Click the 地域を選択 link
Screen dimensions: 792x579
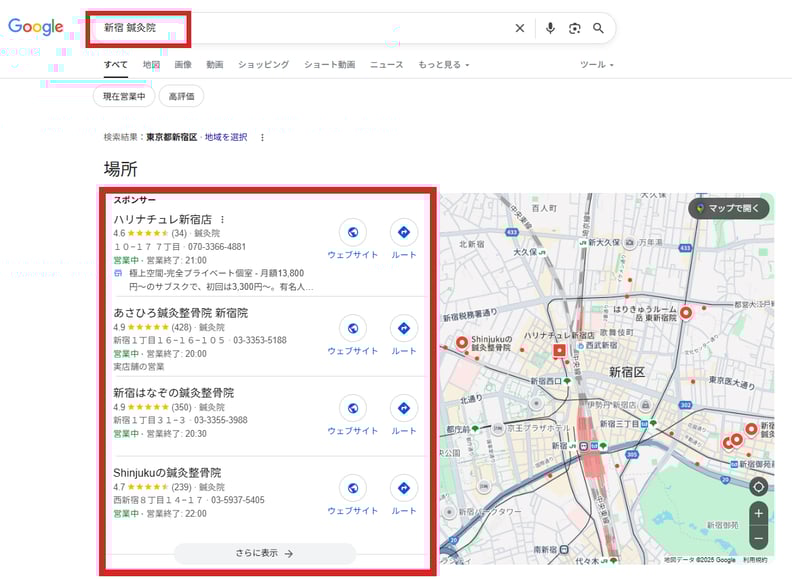226,137
